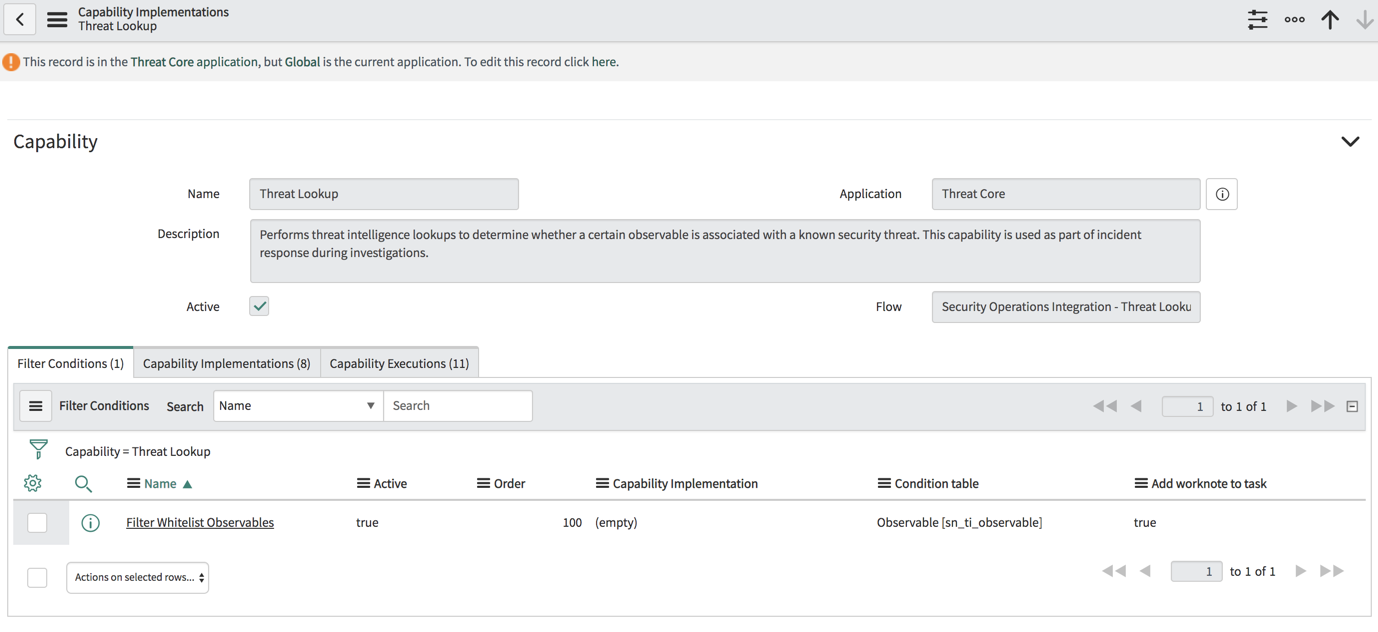
Task: Collapse the related list minus icon
Action: pyautogui.click(x=1352, y=407)
